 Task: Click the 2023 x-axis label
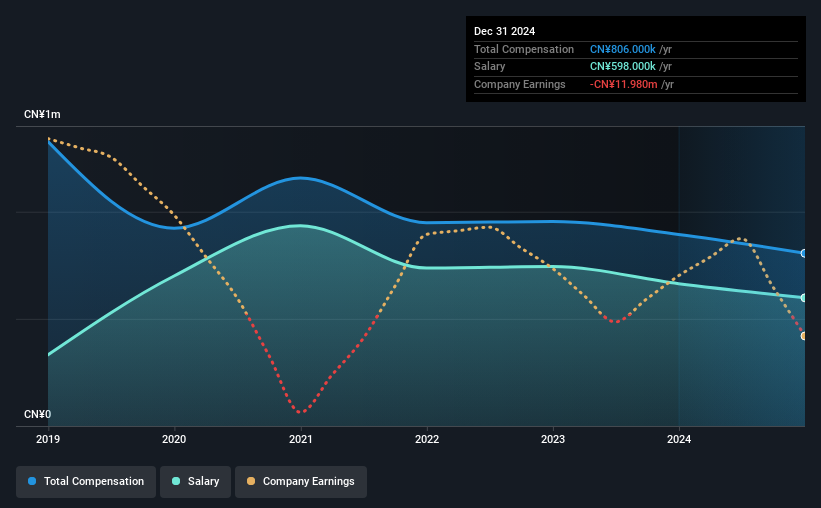pyautogui.click(x=553, y=439)
